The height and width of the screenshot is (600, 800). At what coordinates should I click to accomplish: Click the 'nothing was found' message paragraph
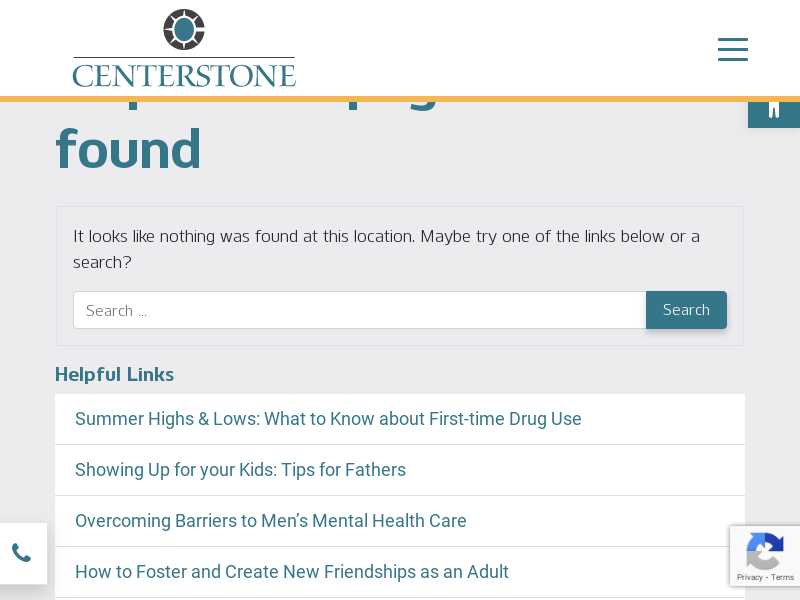[x=386, y=249]
